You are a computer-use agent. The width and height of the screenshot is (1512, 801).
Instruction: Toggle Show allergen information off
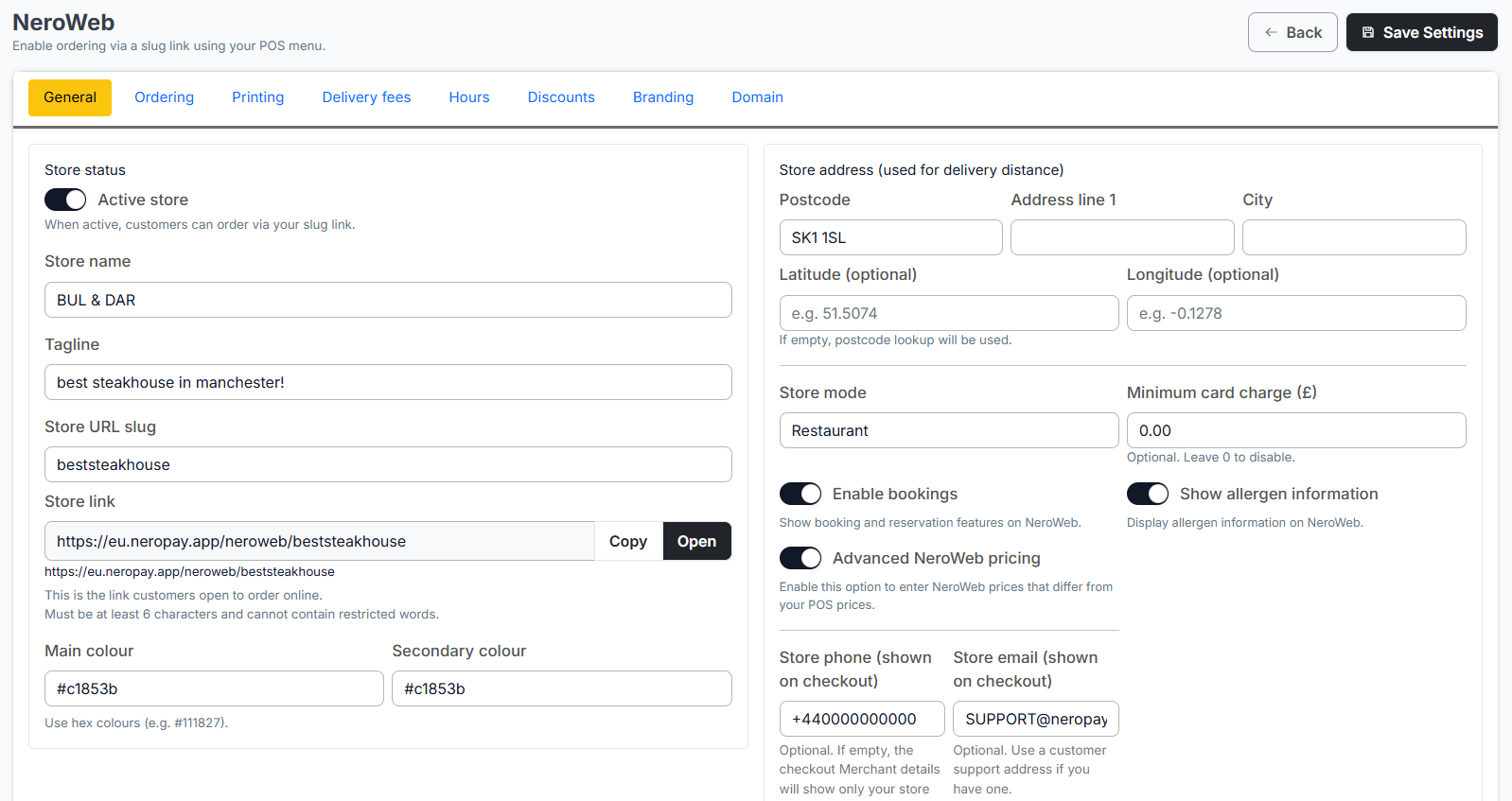[x=1147, y=494]
